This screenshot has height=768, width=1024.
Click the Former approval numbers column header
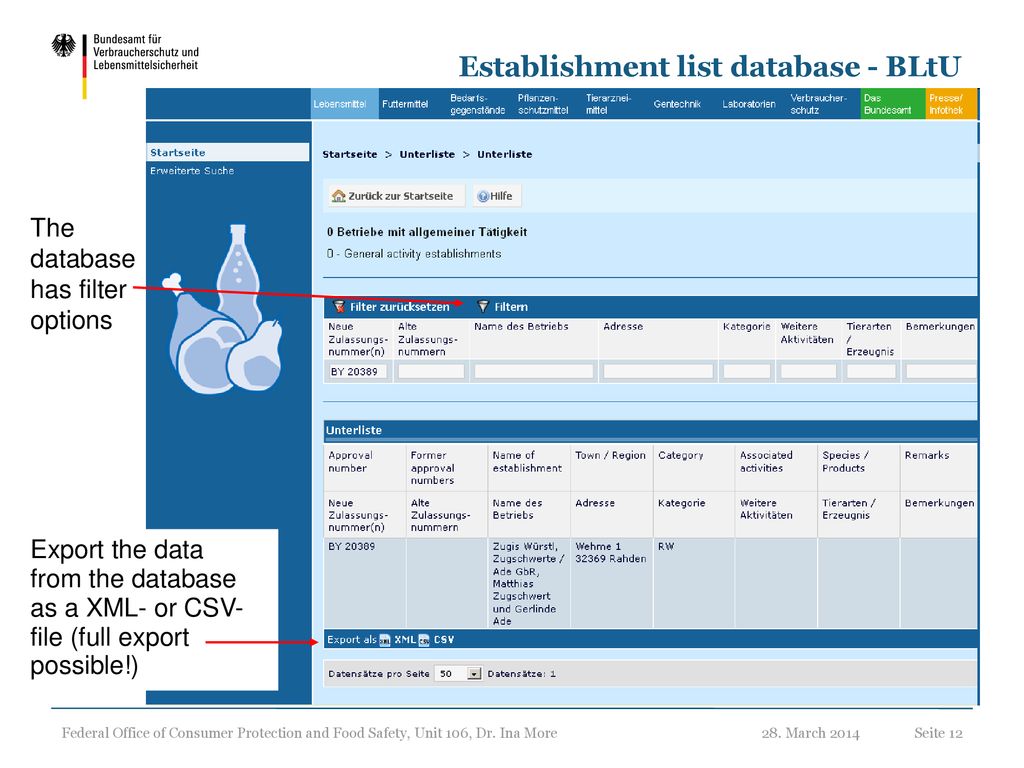[447, 468]
